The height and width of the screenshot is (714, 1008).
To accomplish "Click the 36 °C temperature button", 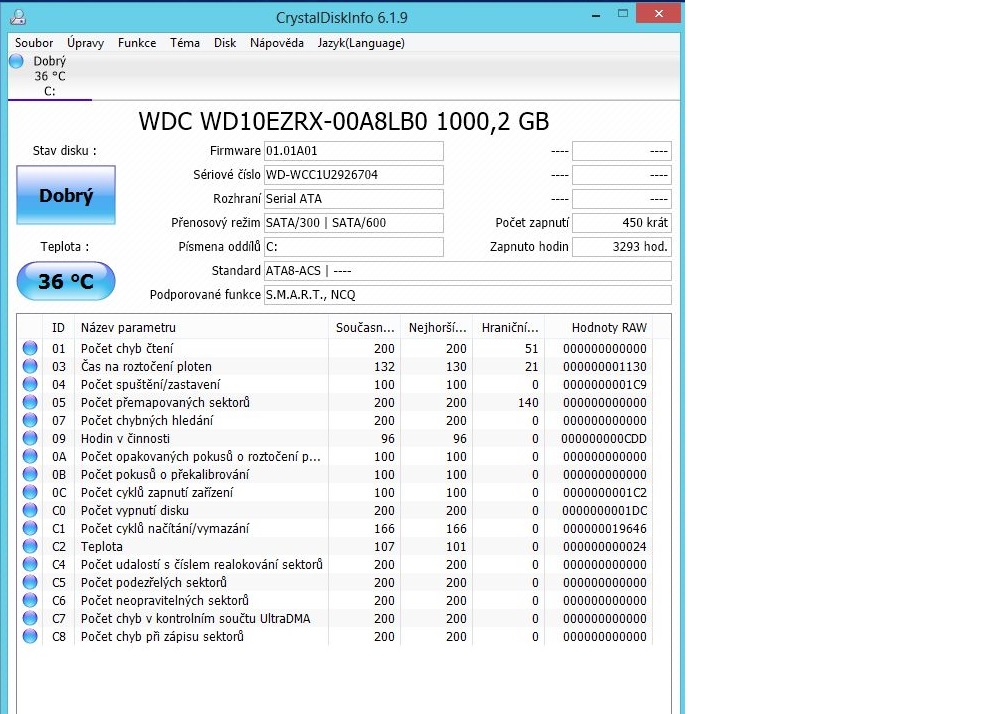I will click(x=66, y=282).
